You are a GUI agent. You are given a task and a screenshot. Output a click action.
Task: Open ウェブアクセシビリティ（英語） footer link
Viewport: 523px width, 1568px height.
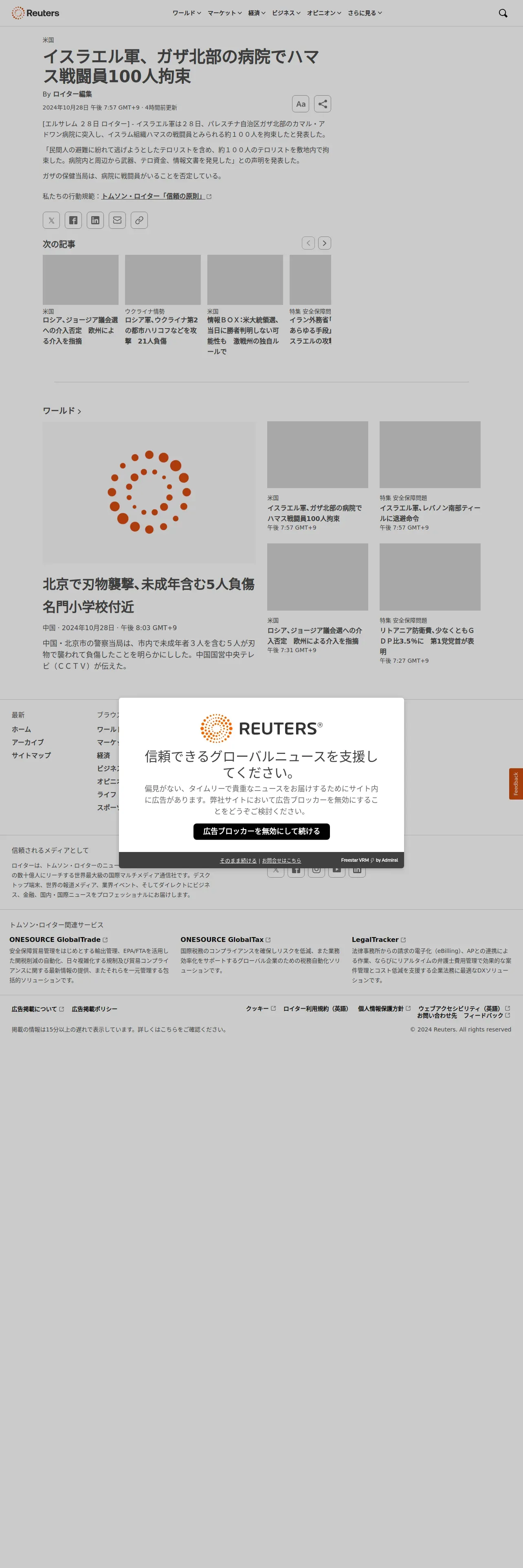click(464, 1009)
